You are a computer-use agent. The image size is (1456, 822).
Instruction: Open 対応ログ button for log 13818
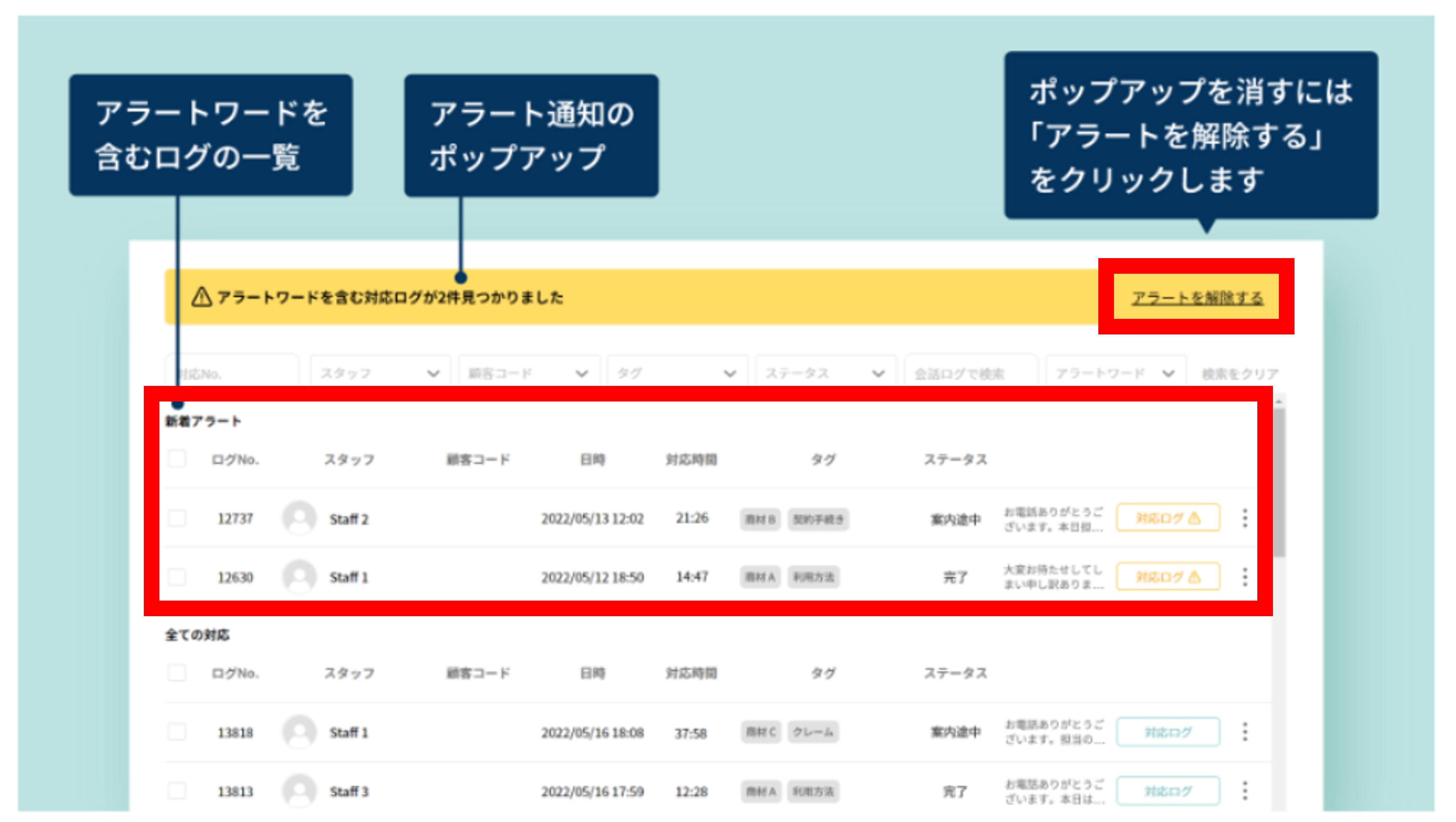[x=1168, y=732]
